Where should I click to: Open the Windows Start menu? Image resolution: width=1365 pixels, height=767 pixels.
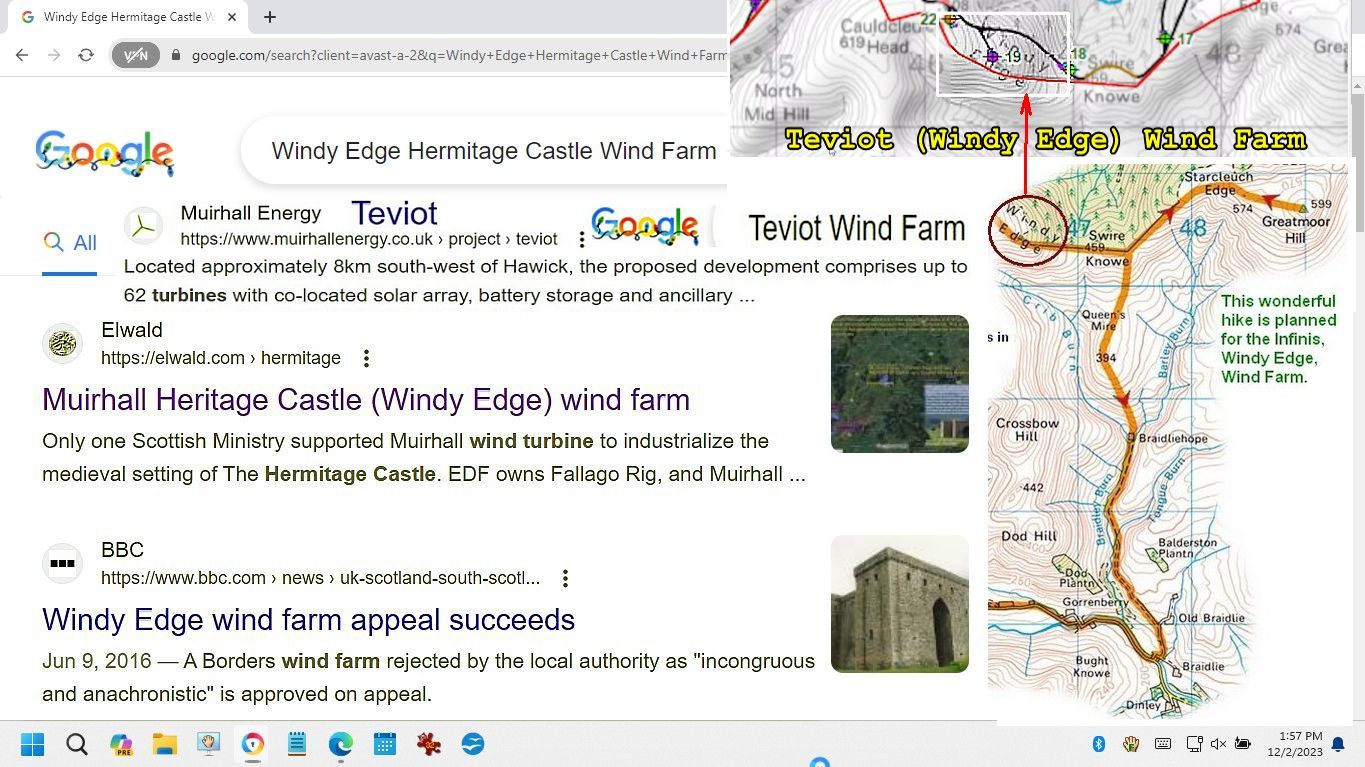pos(33,744)
